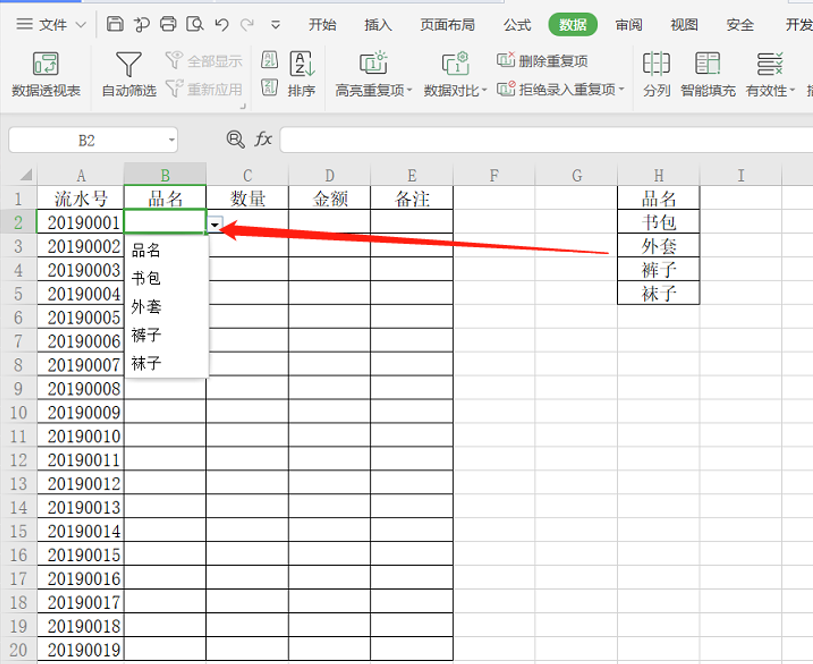This screenshot has width=813, height=664.
Task: Select the 金额 header cell
Action: tap(330, 199)
